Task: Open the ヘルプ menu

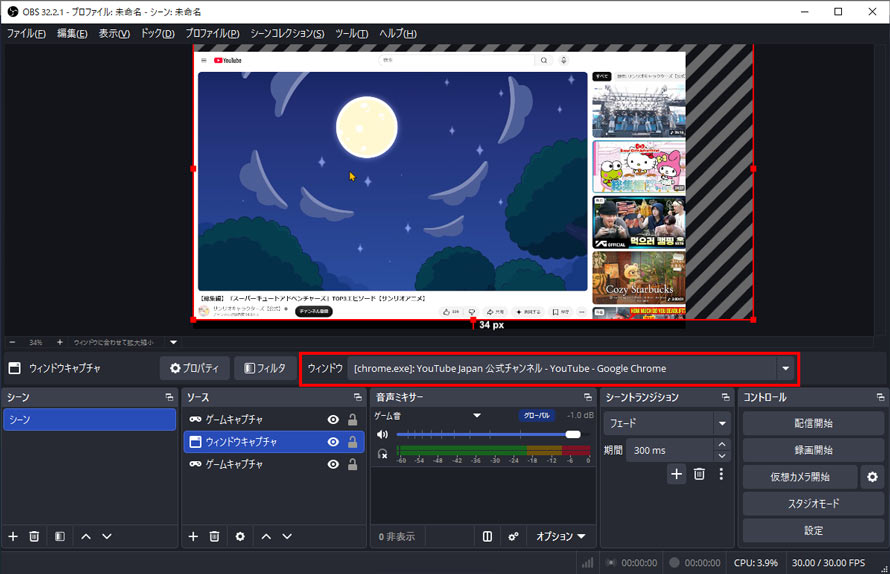Action: pyautogui.click(x=397, y=33)
